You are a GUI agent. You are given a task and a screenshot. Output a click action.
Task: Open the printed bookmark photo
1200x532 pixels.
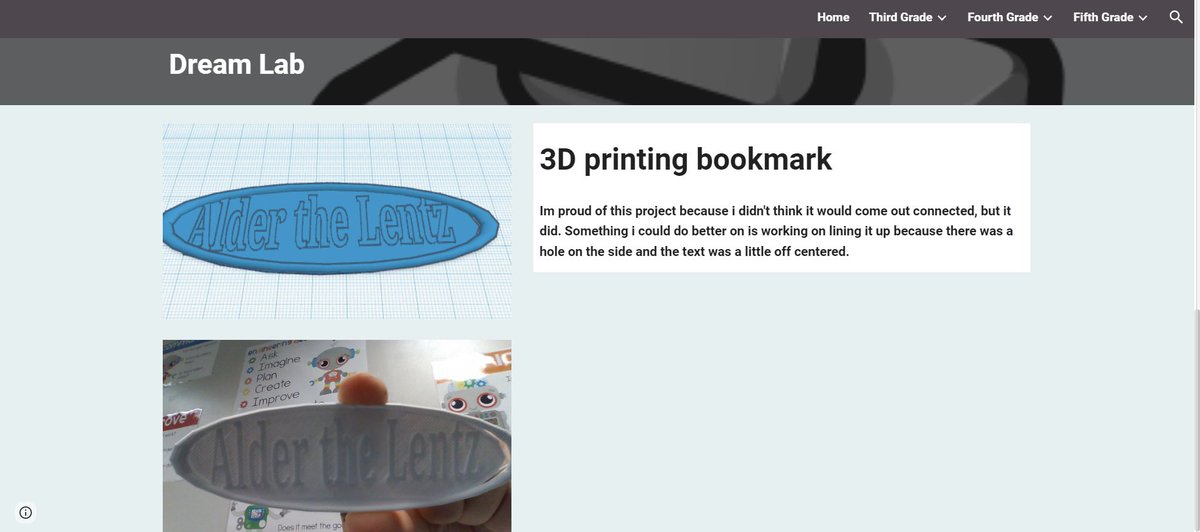pos(337,436)
